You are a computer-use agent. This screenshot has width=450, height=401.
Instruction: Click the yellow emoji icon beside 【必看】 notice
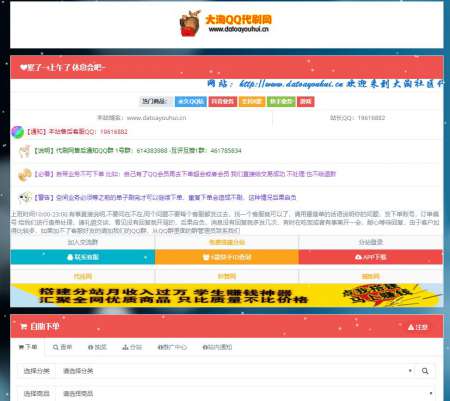[x=25, y=174]
